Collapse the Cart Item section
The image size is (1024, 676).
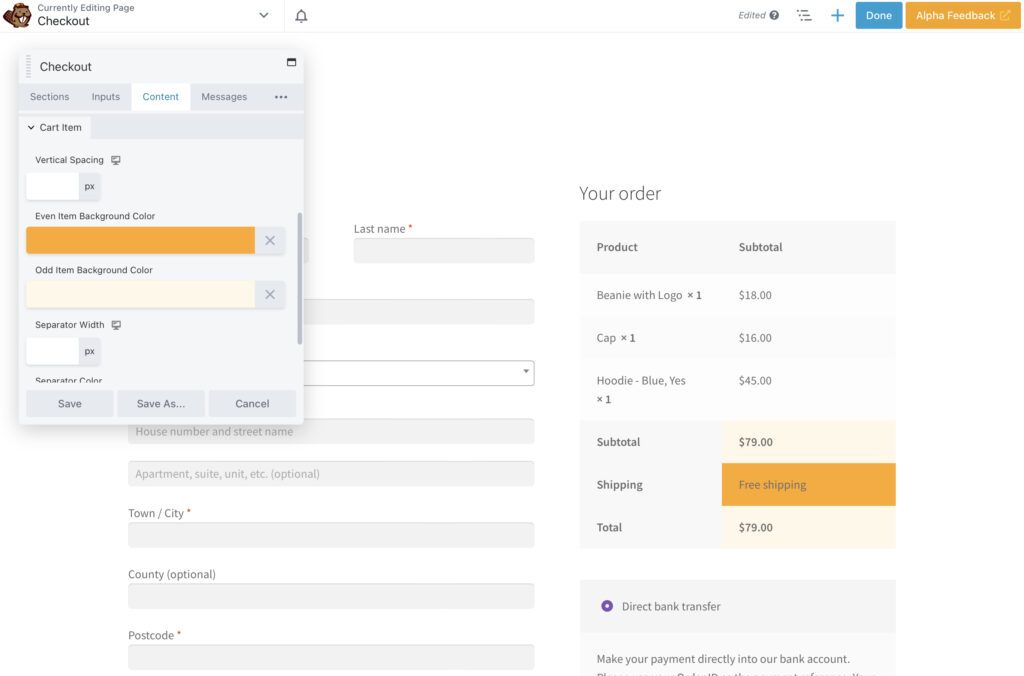click(x=55, y=127)
